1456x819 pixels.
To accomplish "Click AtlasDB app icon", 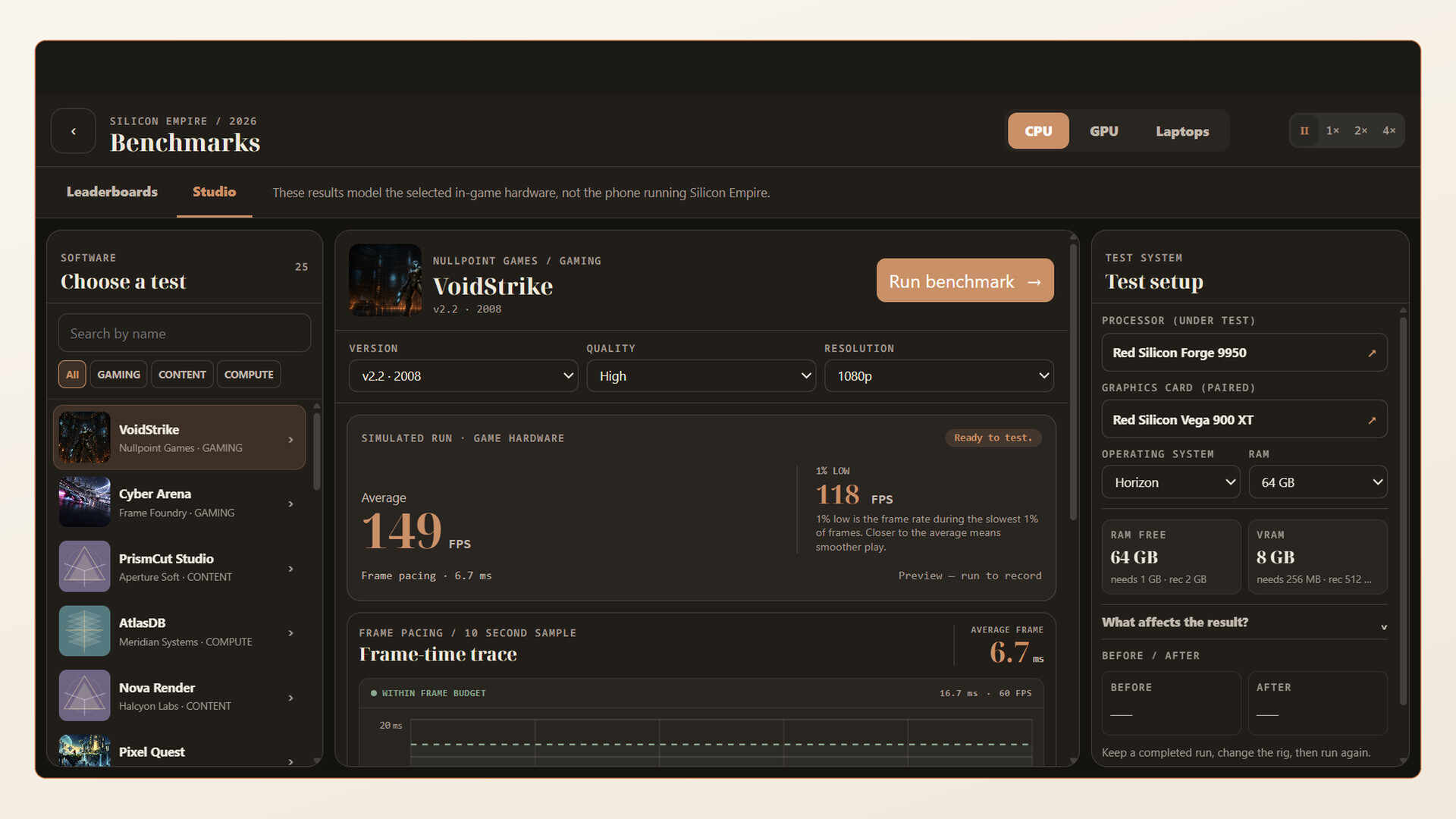I will [x=85, y=631].
